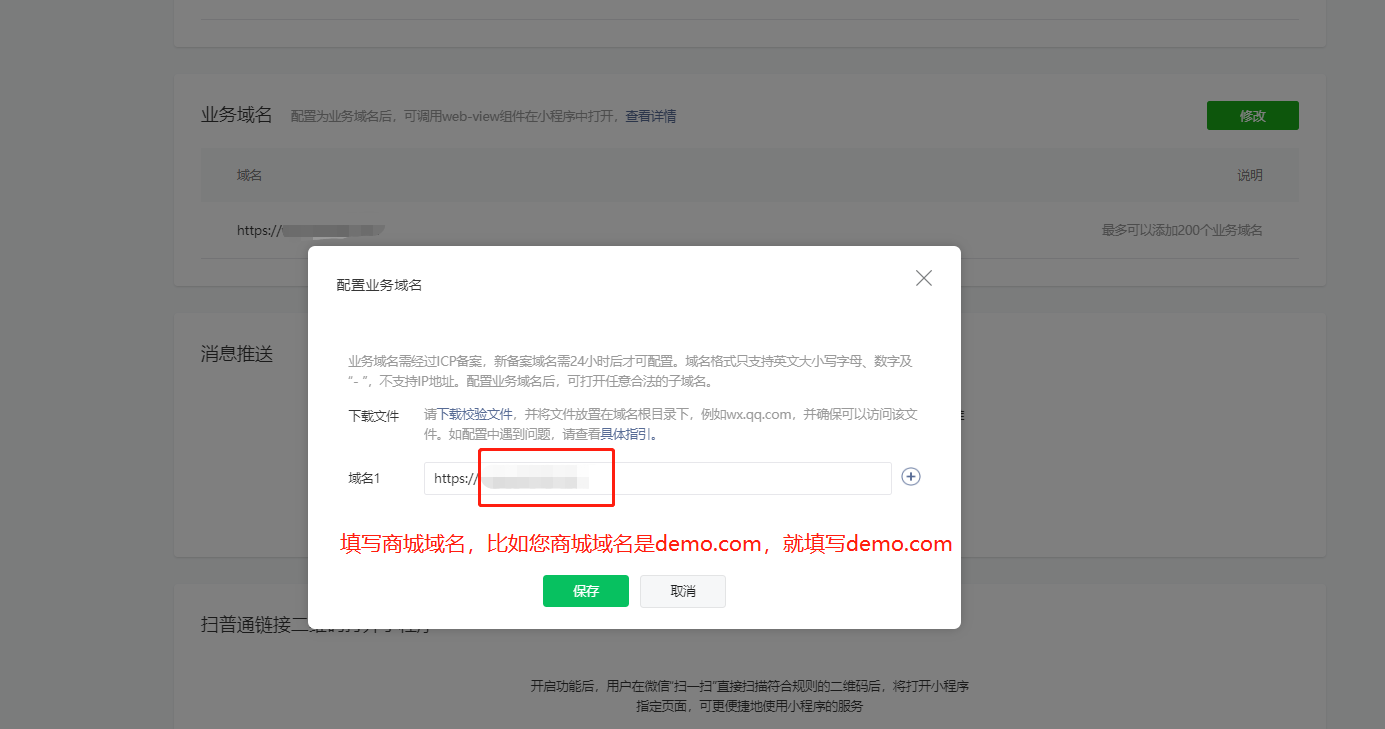
Task: Click the 扫普通链接二维码 section heading
Action: [280, 625]
